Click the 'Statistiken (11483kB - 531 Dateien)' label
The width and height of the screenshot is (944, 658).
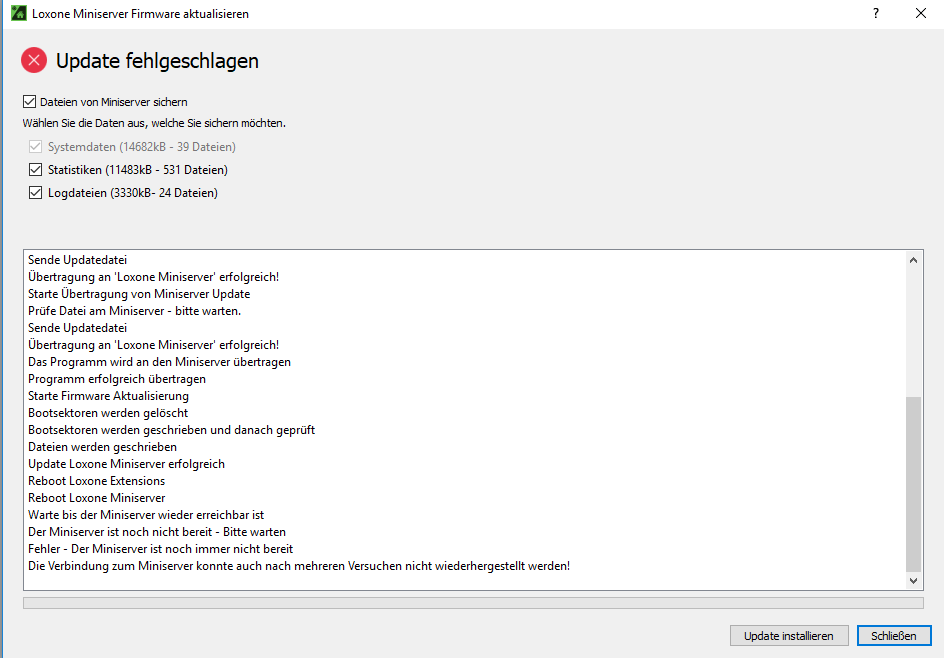(x=138, y=170)
